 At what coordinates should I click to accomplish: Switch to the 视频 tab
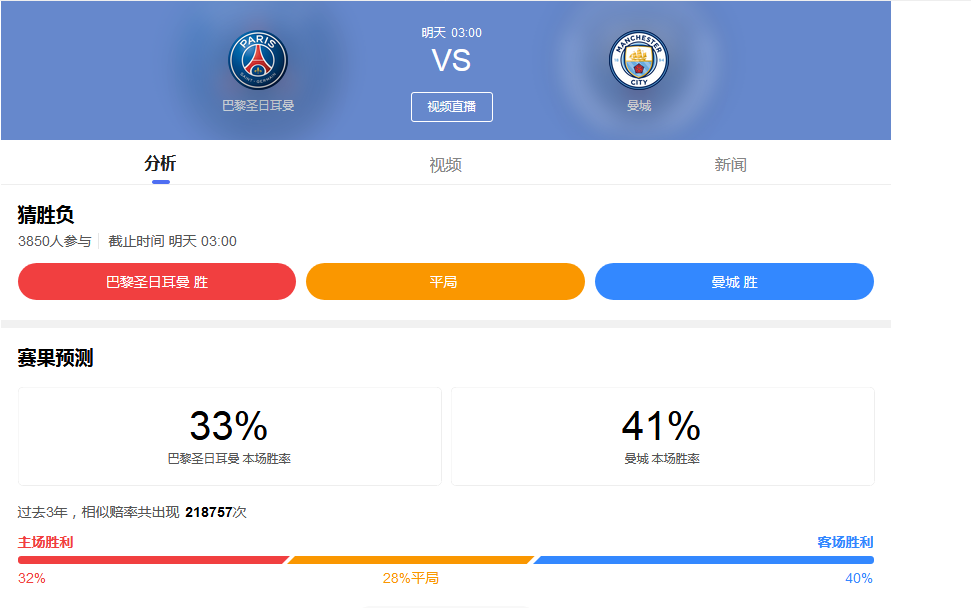[448, 163]
